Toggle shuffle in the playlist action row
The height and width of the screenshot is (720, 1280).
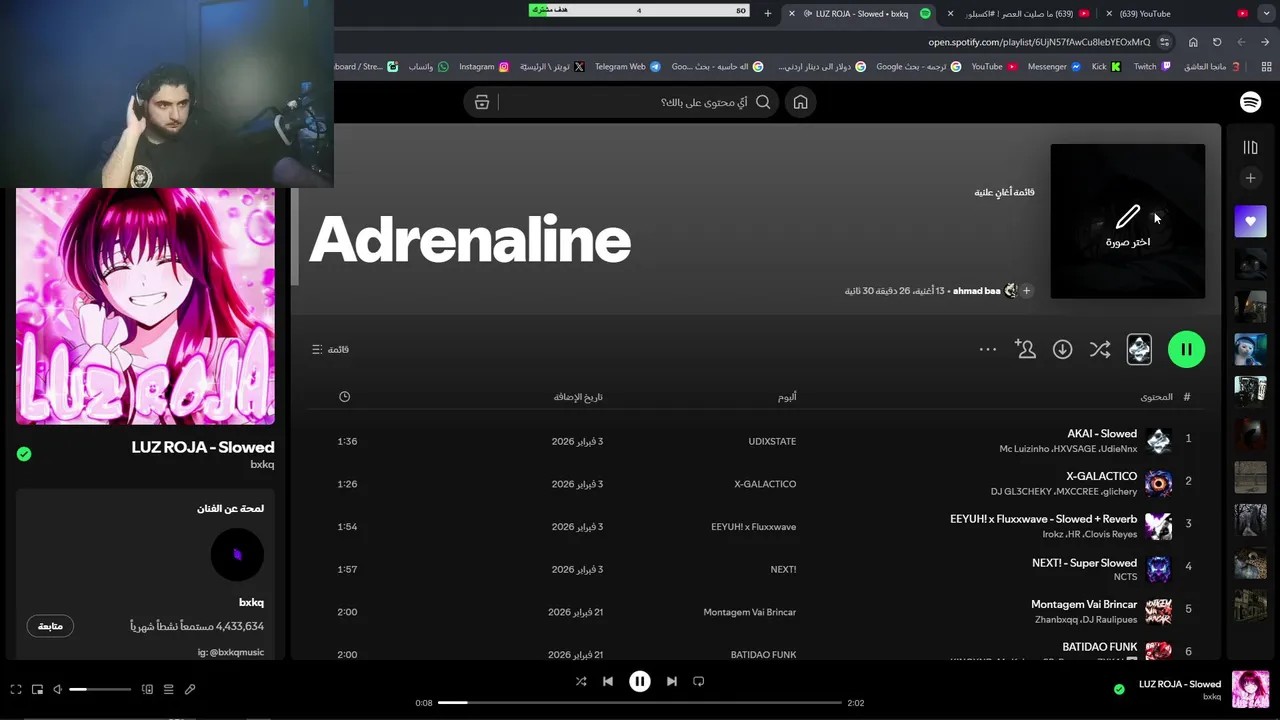(x=1100, y=349)
